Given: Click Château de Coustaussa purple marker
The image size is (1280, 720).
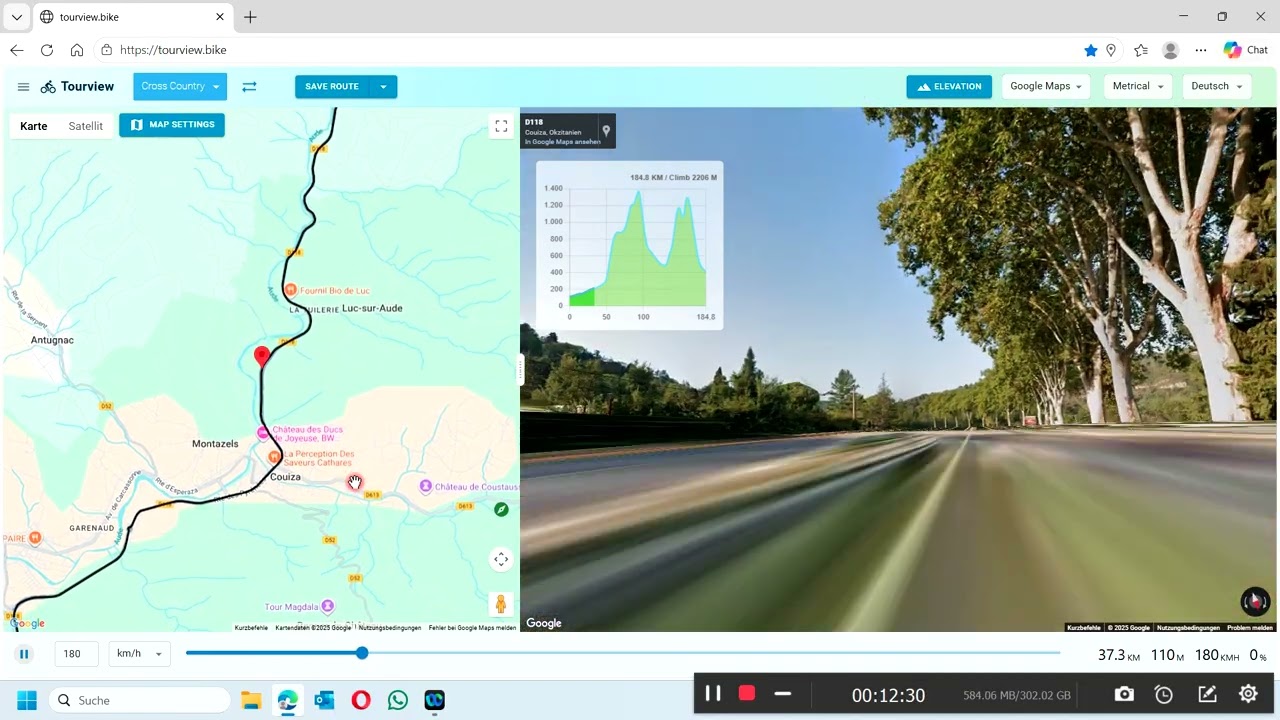Looking at the screenshot, I should 425,486.
